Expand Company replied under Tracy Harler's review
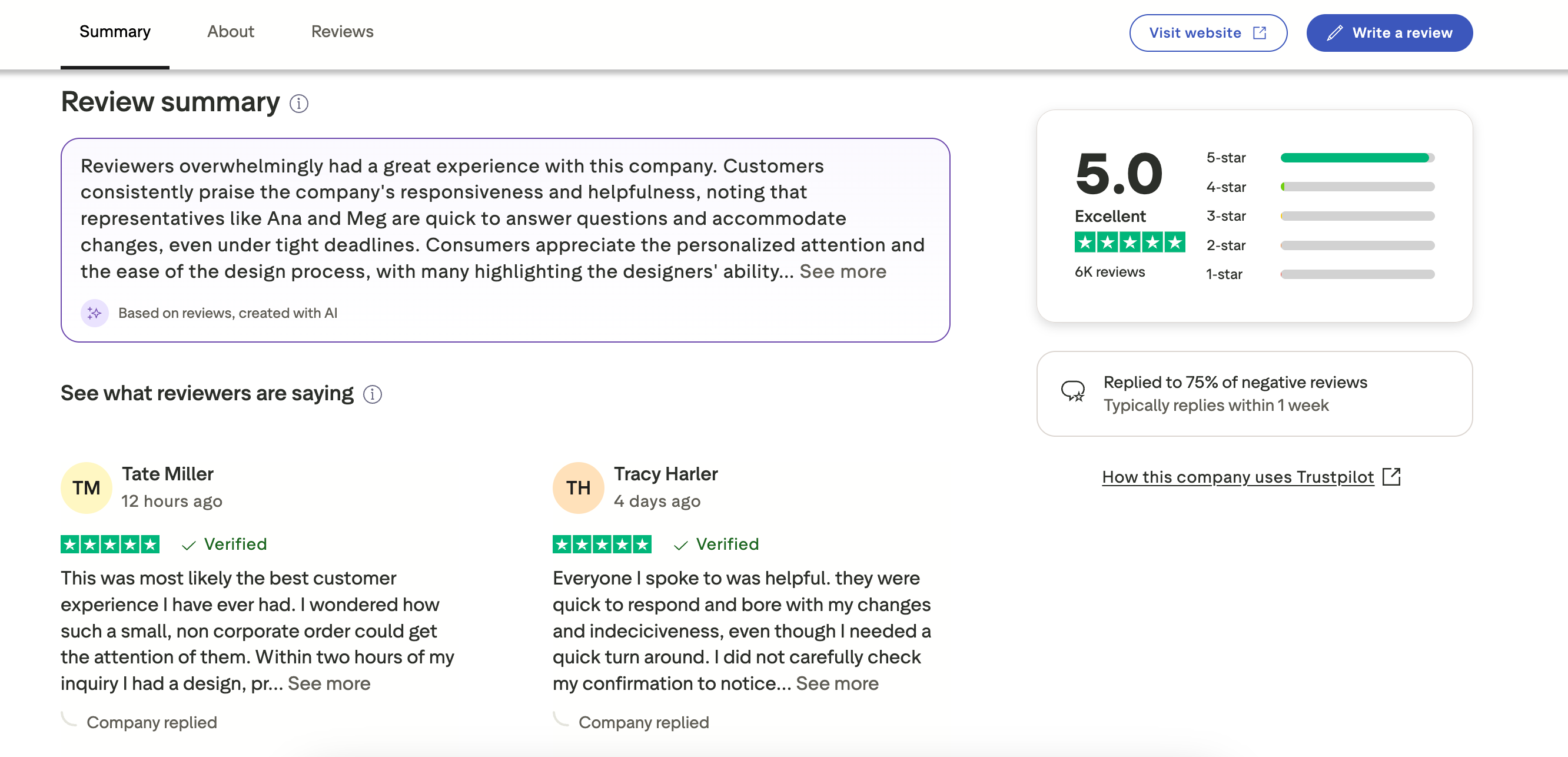1568x757 pixels. pyautogui.click(x=644, y=722)
